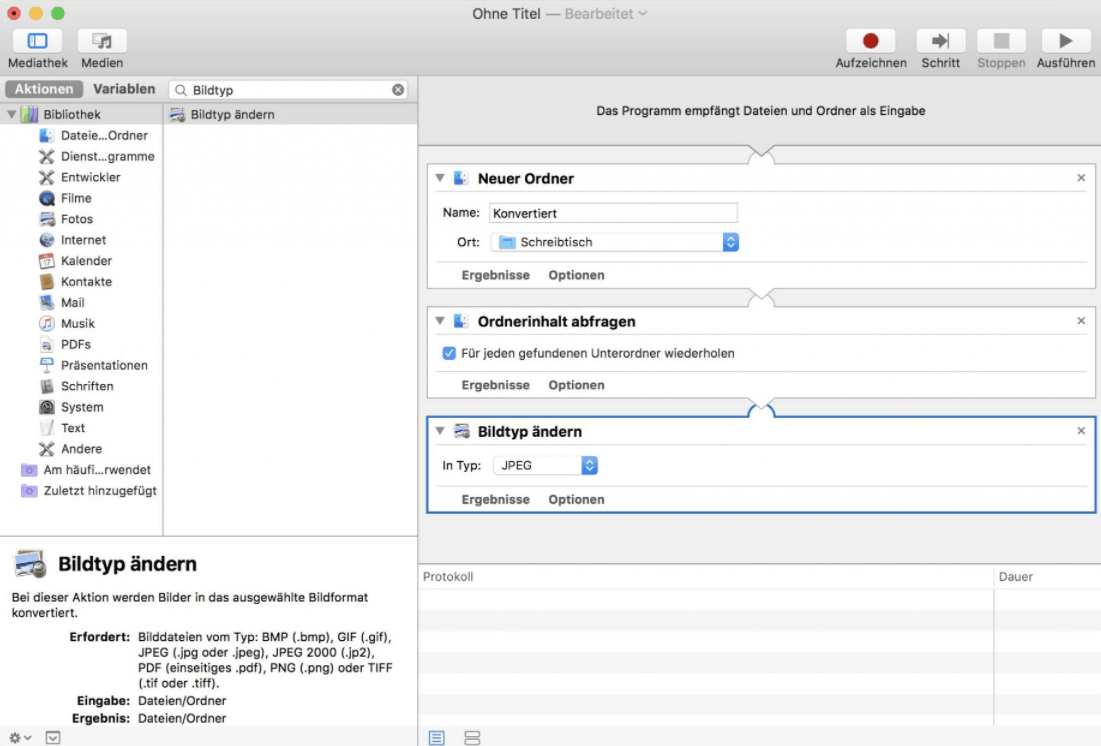Open the gear settings menu
Viewport: 1101px width, 746px height.
pos(19,738)
